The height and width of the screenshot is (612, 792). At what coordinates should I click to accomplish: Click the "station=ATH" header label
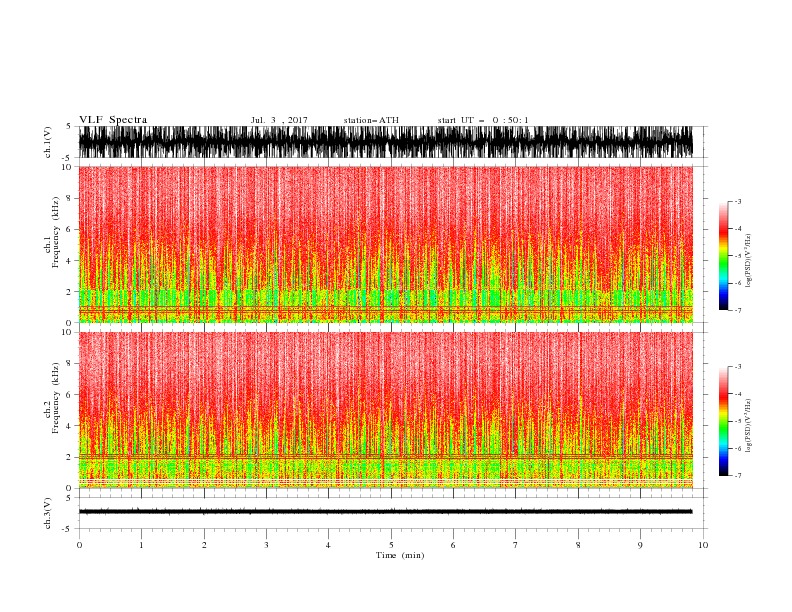pyautogui.click(x=371, y=120)
